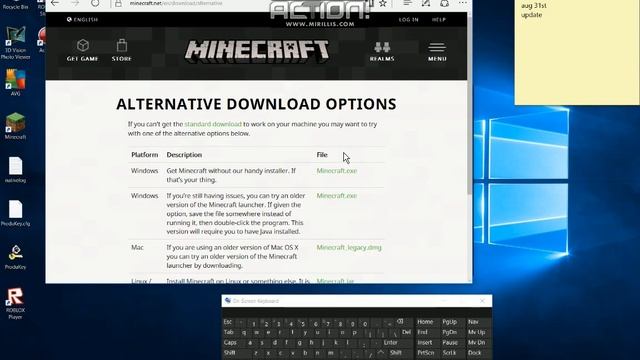Tap the Pause key on On-Screen Keyboard
The height and width of the screenshot is (360, 640).
pyautogui.click(x=450, y=343)
